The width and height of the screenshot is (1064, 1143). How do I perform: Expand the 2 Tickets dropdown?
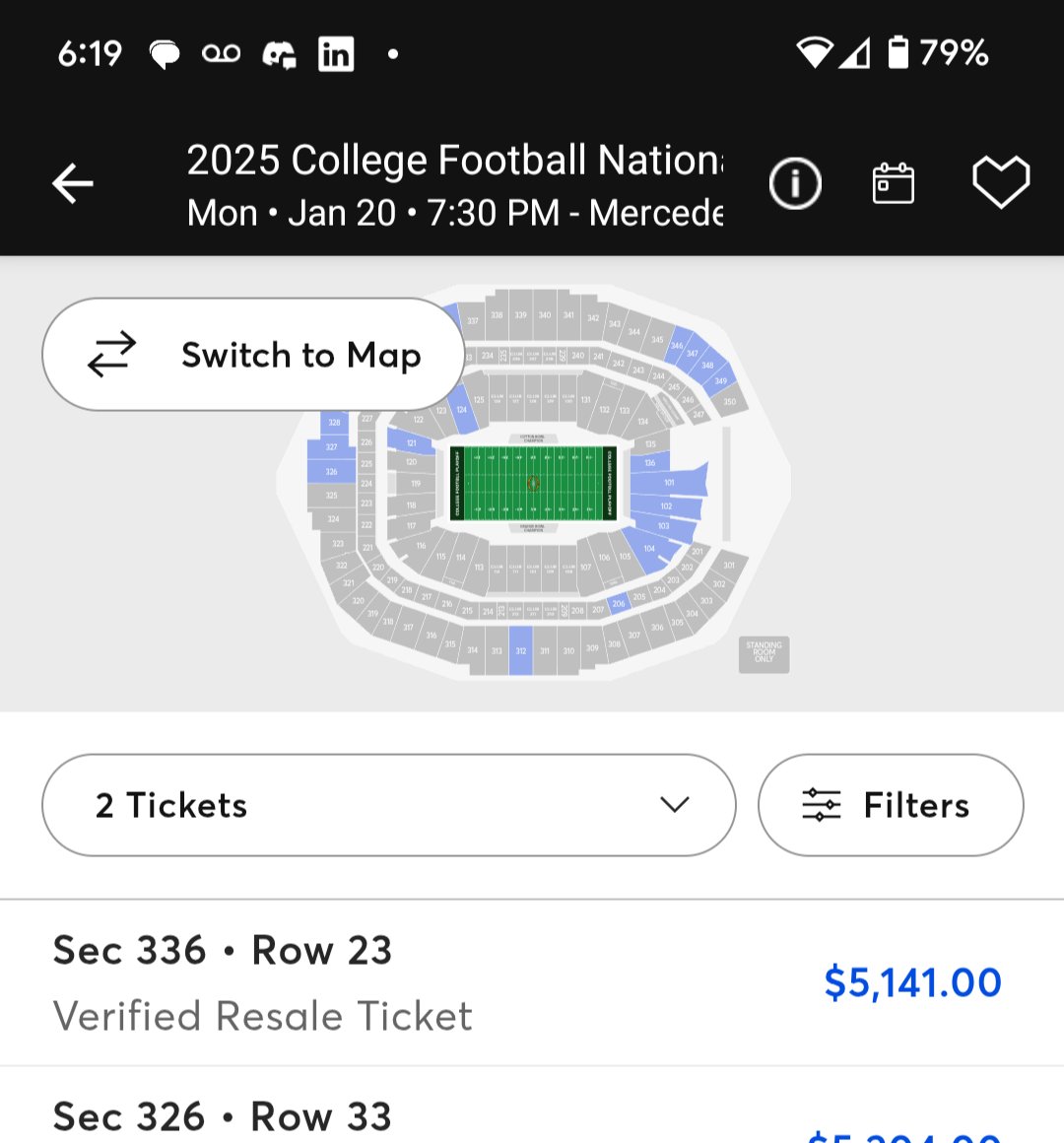389,805
